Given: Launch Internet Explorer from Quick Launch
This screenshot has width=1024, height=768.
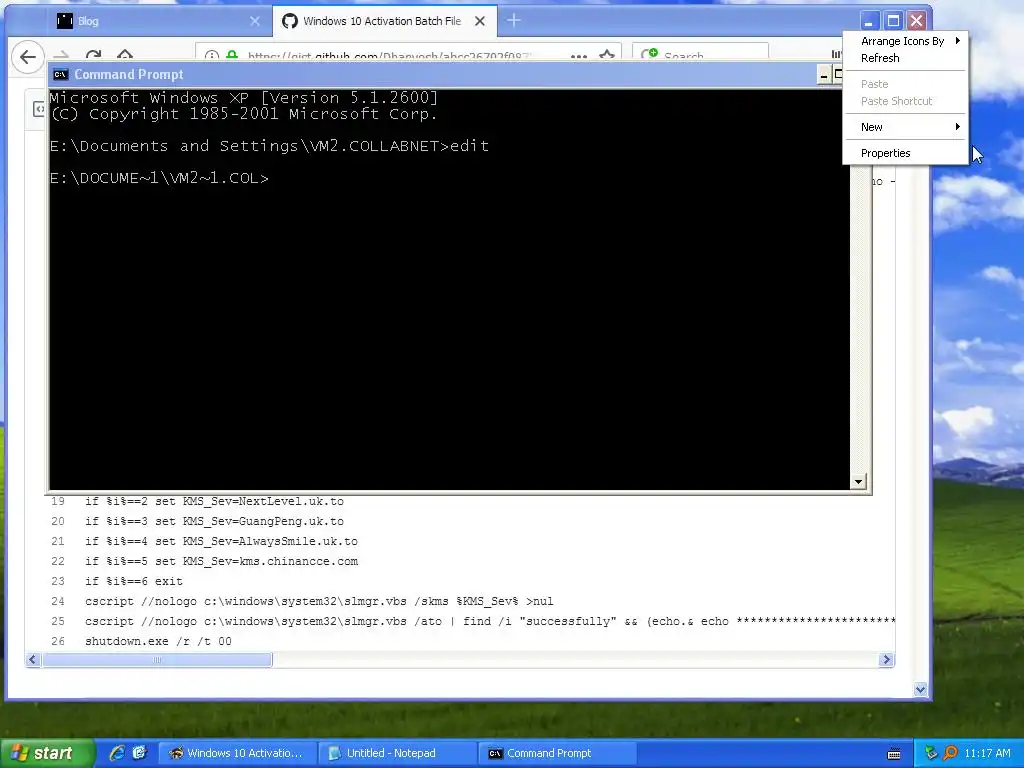Looking at the screenshot, I should coord(117,753).
